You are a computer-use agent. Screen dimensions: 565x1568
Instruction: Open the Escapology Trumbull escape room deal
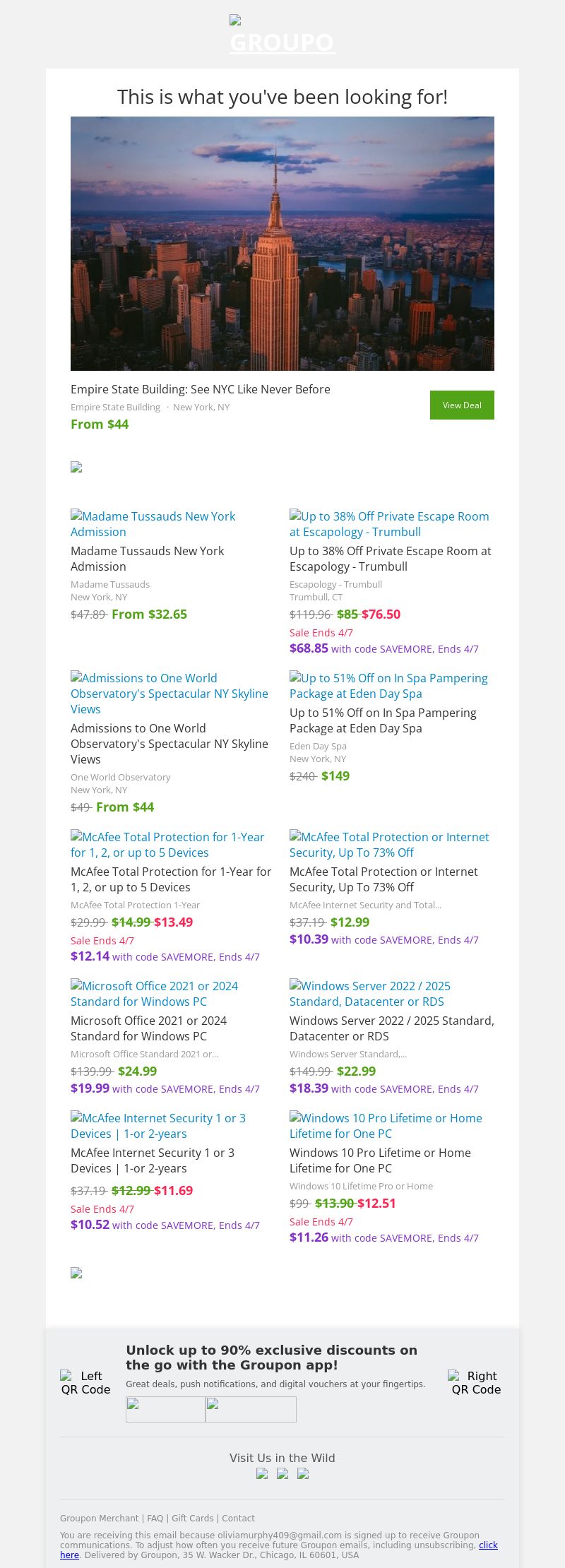coord(389,524)
